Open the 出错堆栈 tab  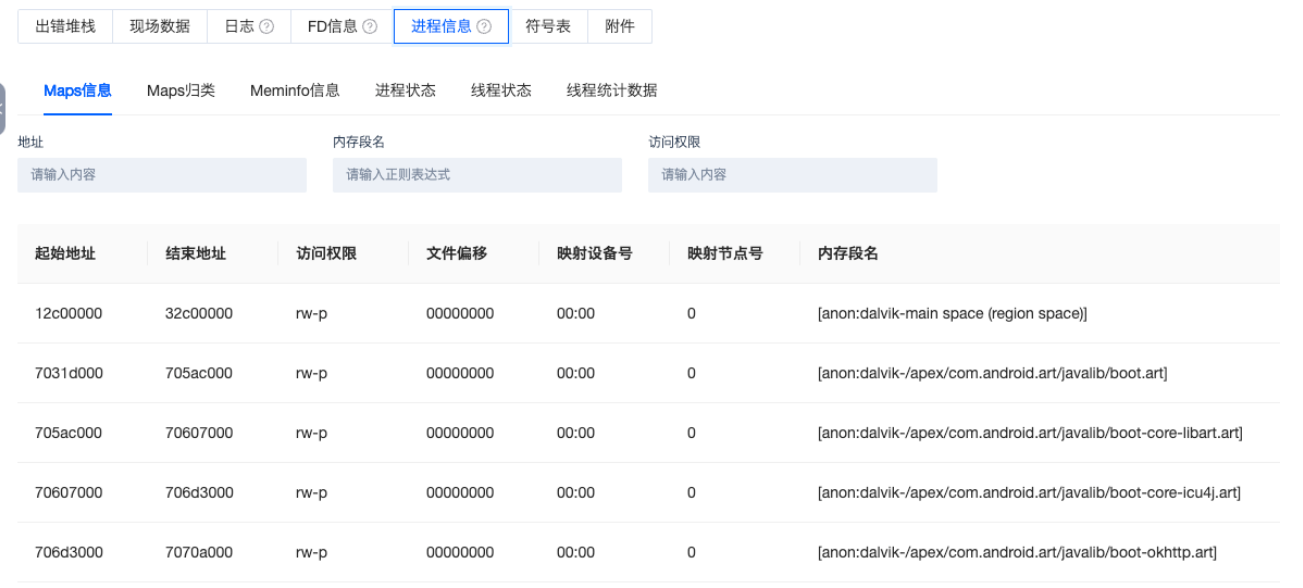point(65,27)
